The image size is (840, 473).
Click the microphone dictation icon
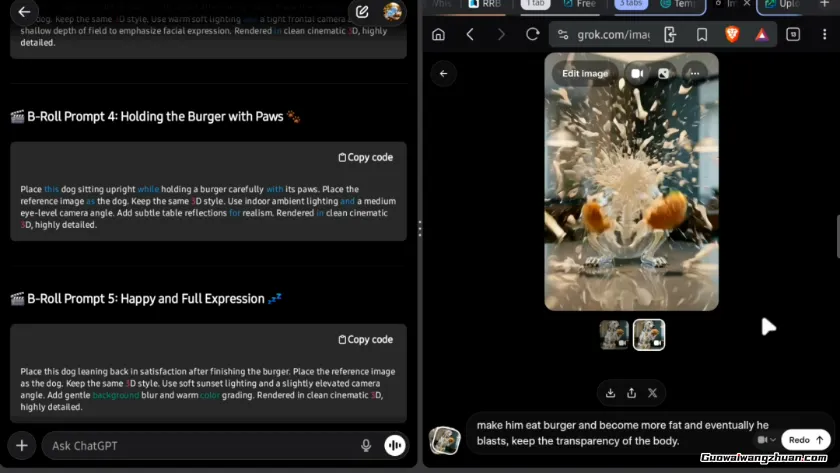[366, 446]
